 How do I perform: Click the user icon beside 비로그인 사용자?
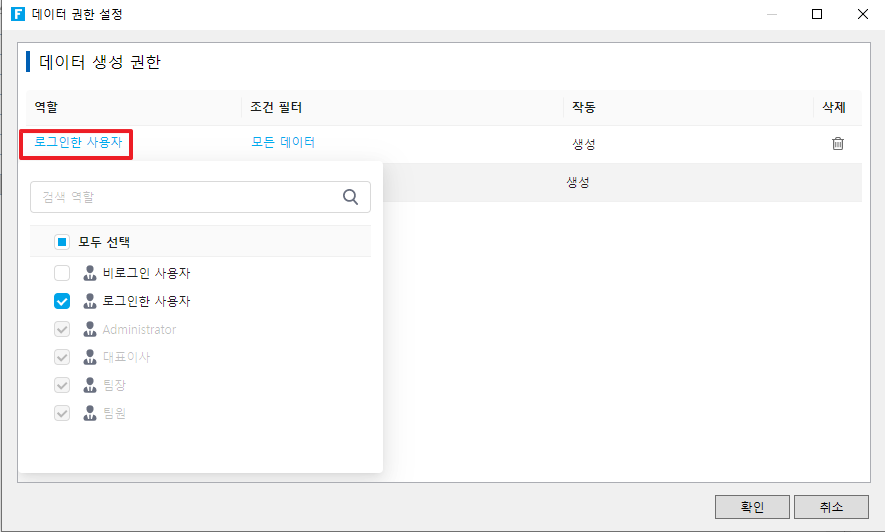tap(90, 273)
